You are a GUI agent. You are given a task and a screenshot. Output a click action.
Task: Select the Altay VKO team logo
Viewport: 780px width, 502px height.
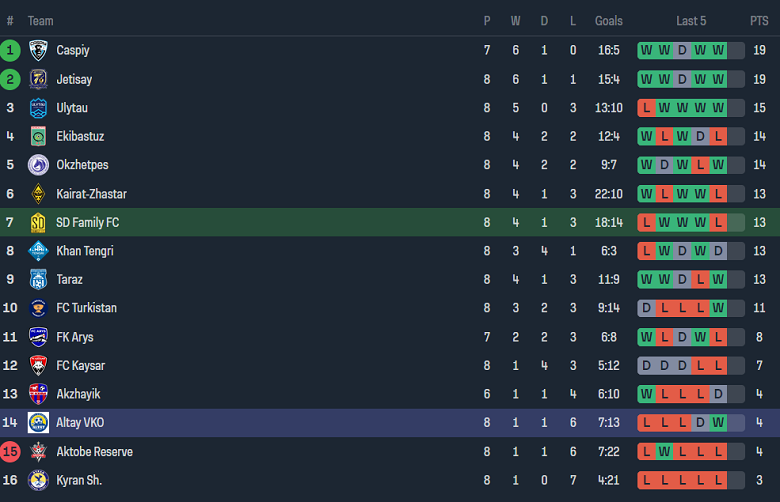point(38,423)
